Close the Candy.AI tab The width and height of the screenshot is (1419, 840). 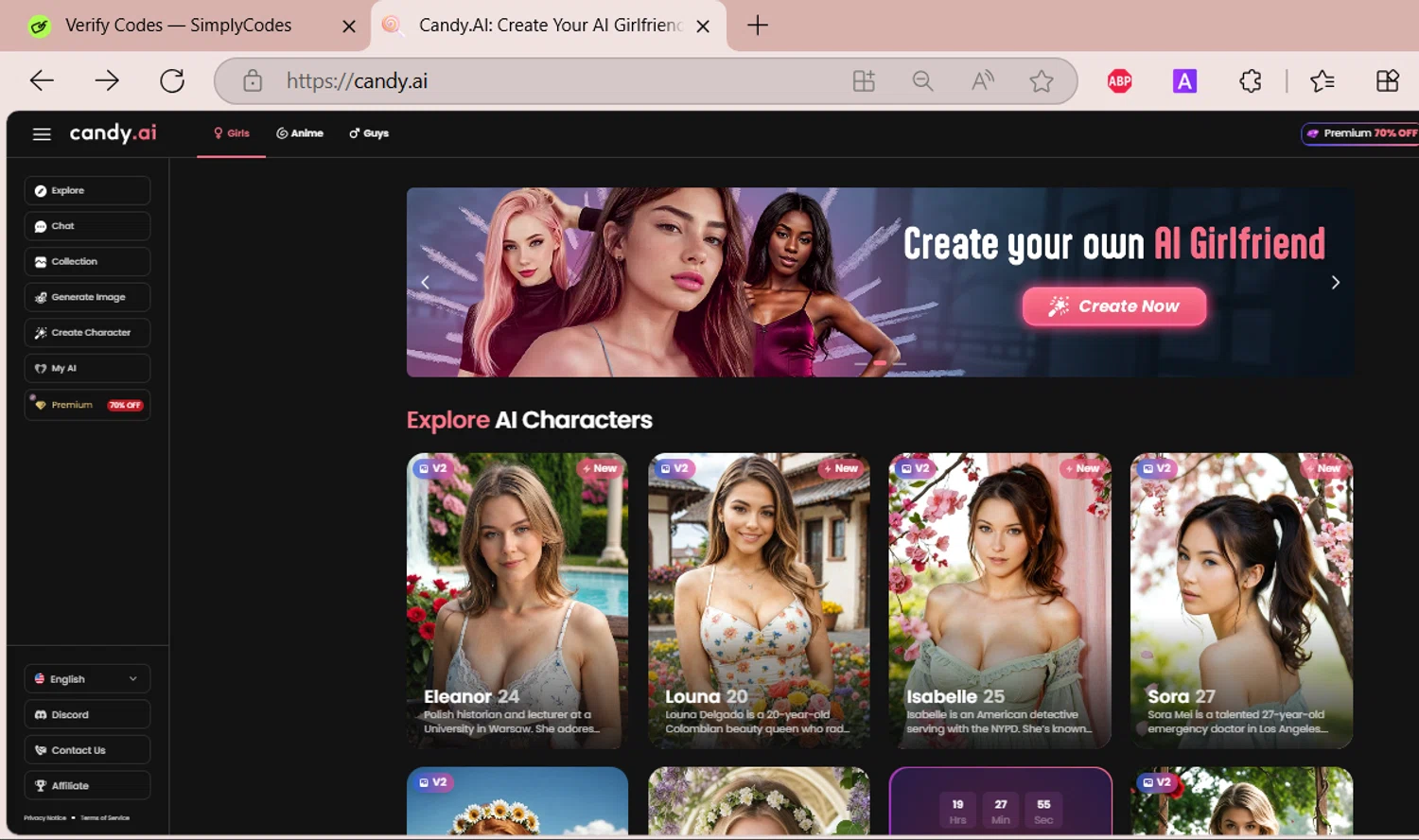tap(703, 26)
